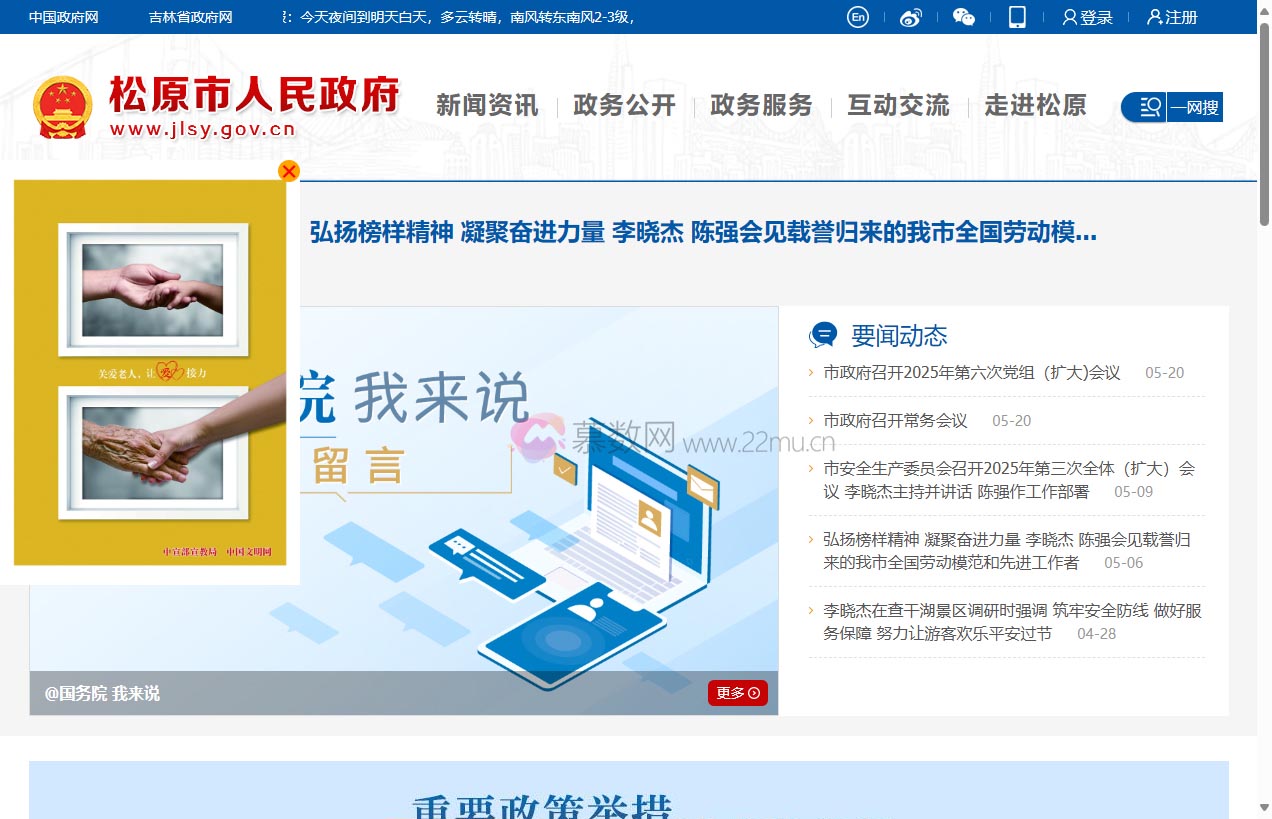The image size is (1272, 819).
Task: Click the national emblem logo
Action: click(62, 107)
